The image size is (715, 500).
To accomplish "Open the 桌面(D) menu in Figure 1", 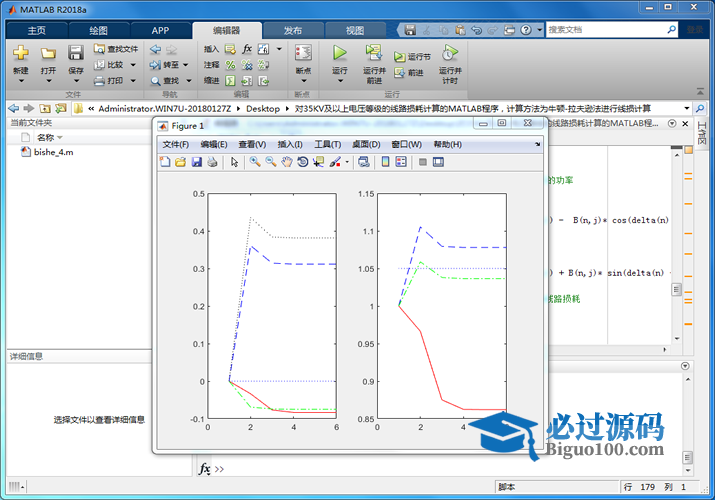I will pyautogui.click(x=366, y=144).
